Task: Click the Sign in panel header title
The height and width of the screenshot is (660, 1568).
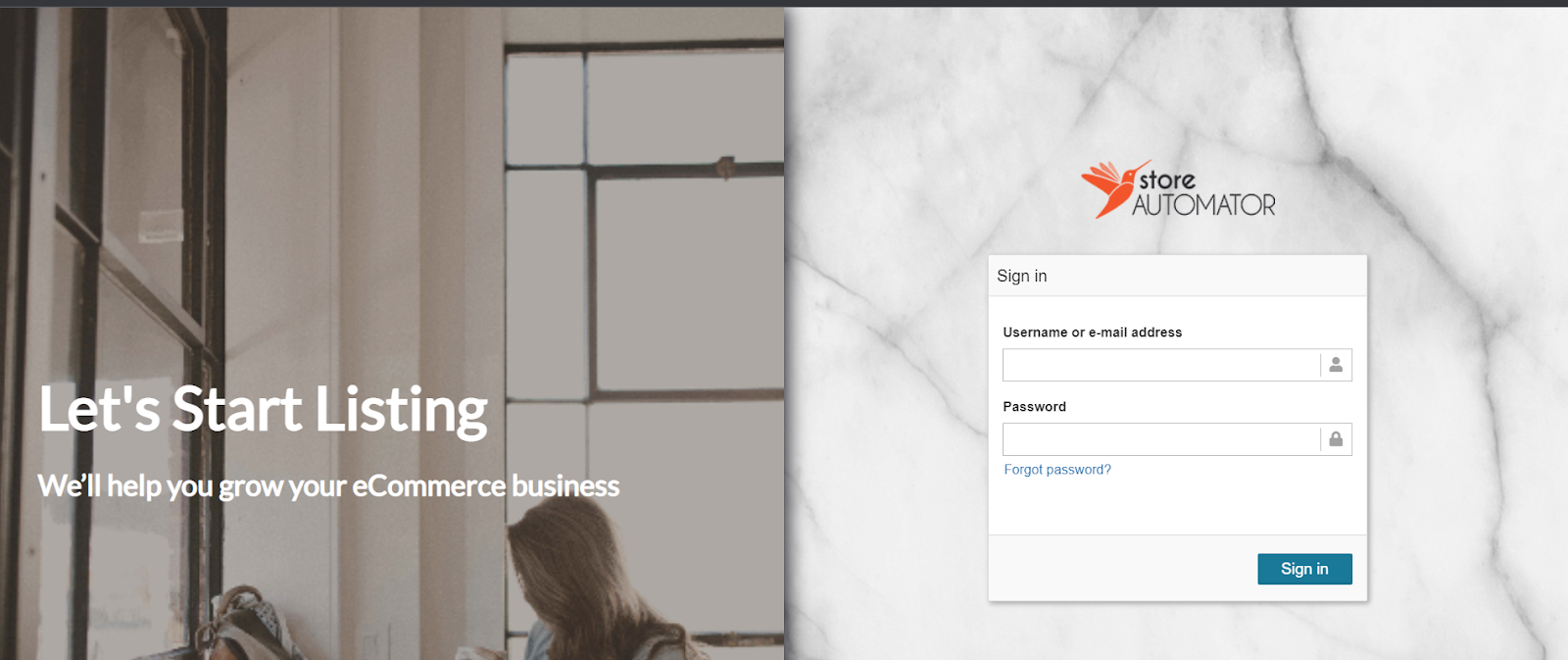Action: tap(1022, 277)
